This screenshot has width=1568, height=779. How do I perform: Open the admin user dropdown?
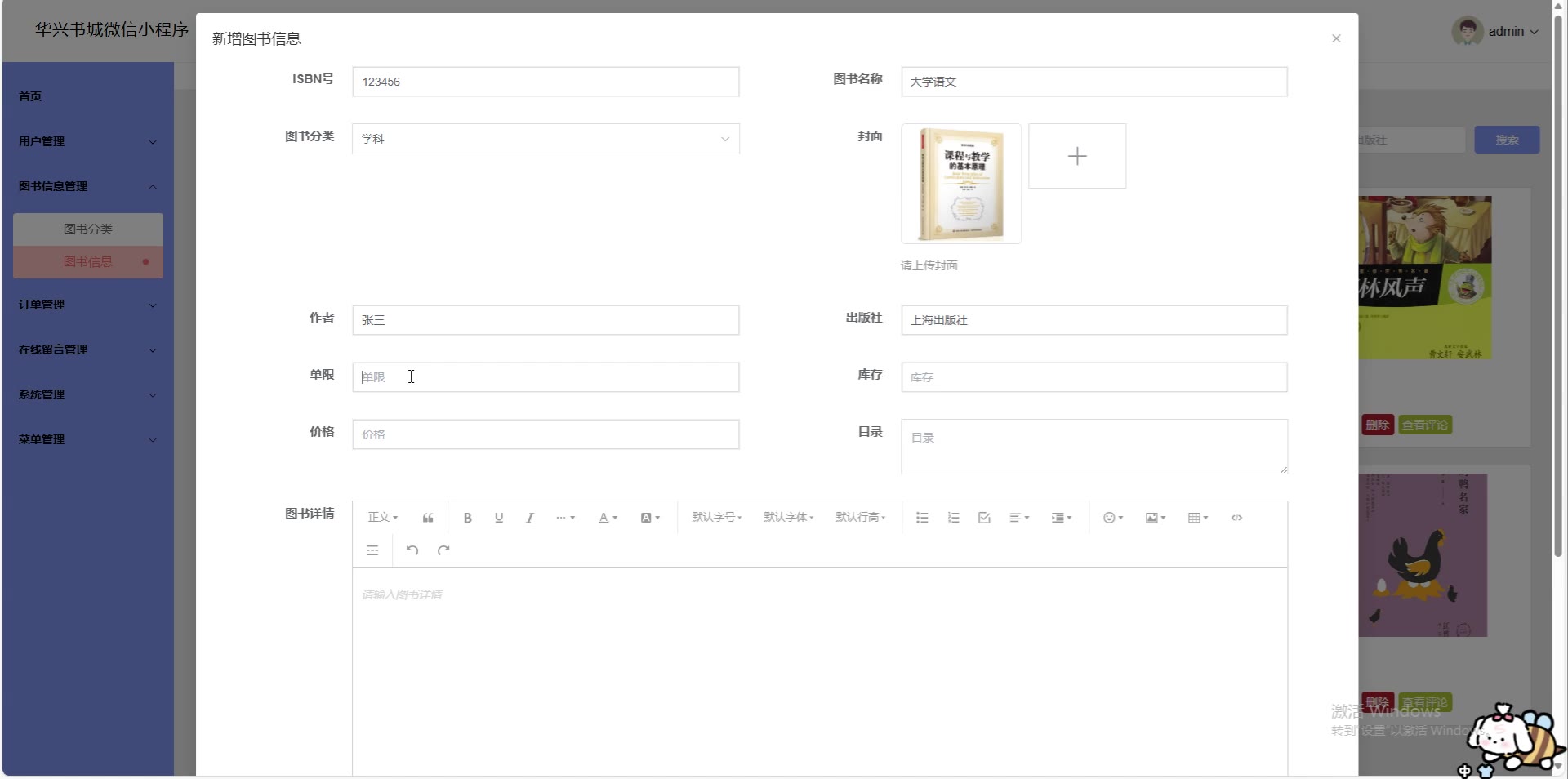[x=1513, y=31]
